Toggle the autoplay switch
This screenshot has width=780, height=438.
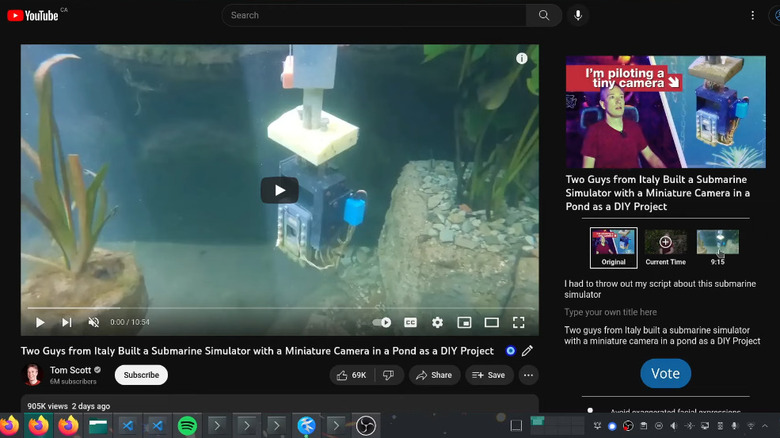pos(382,322)
